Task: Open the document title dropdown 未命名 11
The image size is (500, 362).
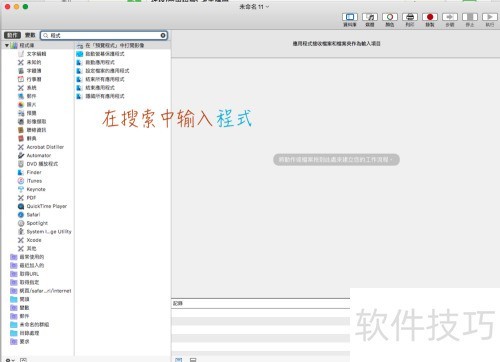Action: point(254,6)
